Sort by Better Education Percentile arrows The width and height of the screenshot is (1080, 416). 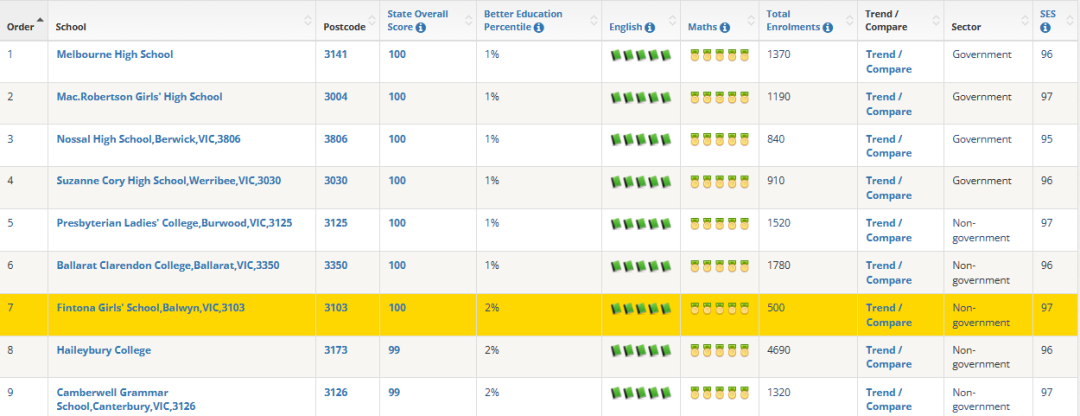click(x=594, y=21)
